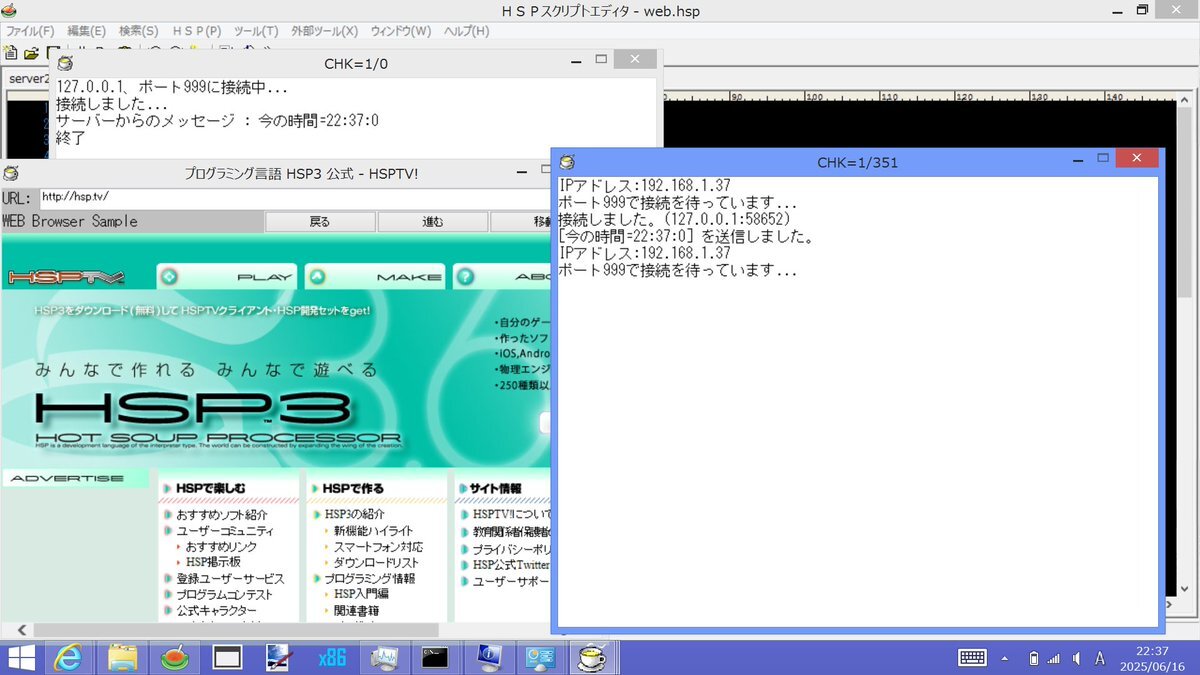Open the MAKE tab on HSPTV page

click(x=375, y=277)
